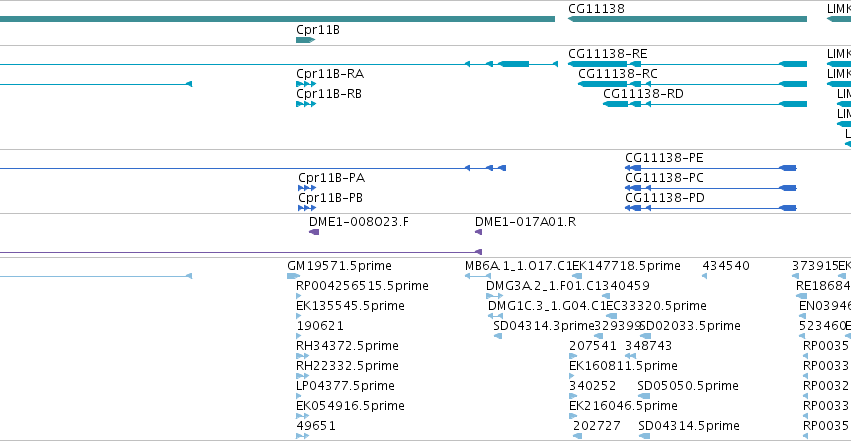Select EST RH22332.5prime
This screenshot has width=851, height=441.
(347, 366)
